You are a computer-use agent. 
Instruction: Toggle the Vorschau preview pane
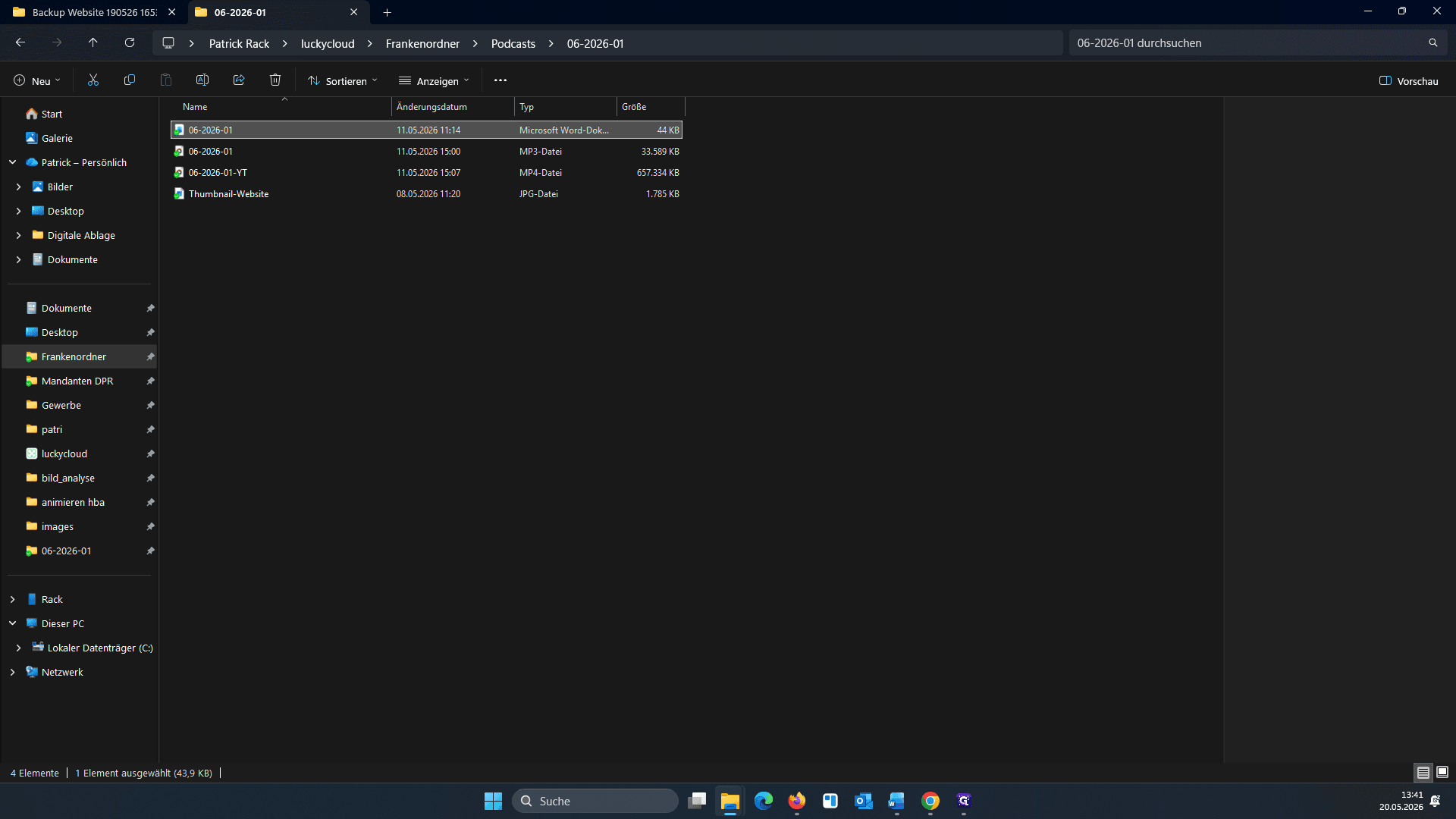click(x=1408, y=81)
